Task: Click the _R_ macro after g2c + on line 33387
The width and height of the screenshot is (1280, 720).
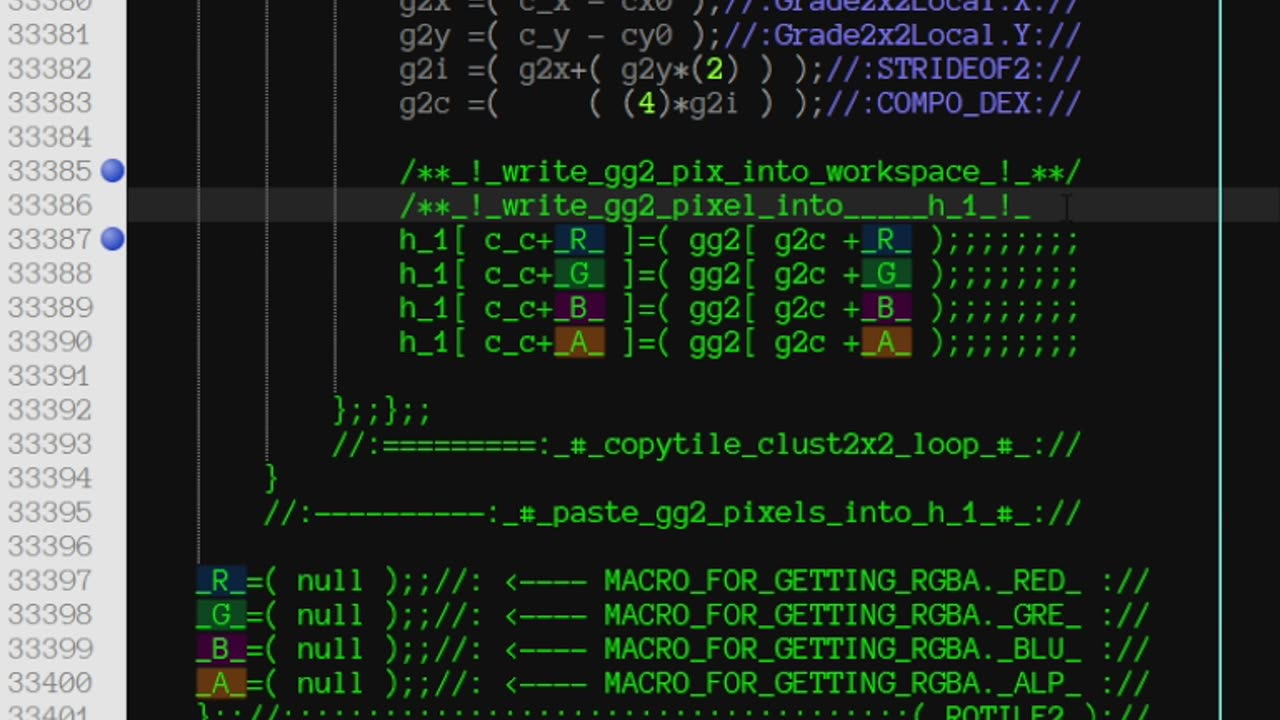Action: [886, 240]
